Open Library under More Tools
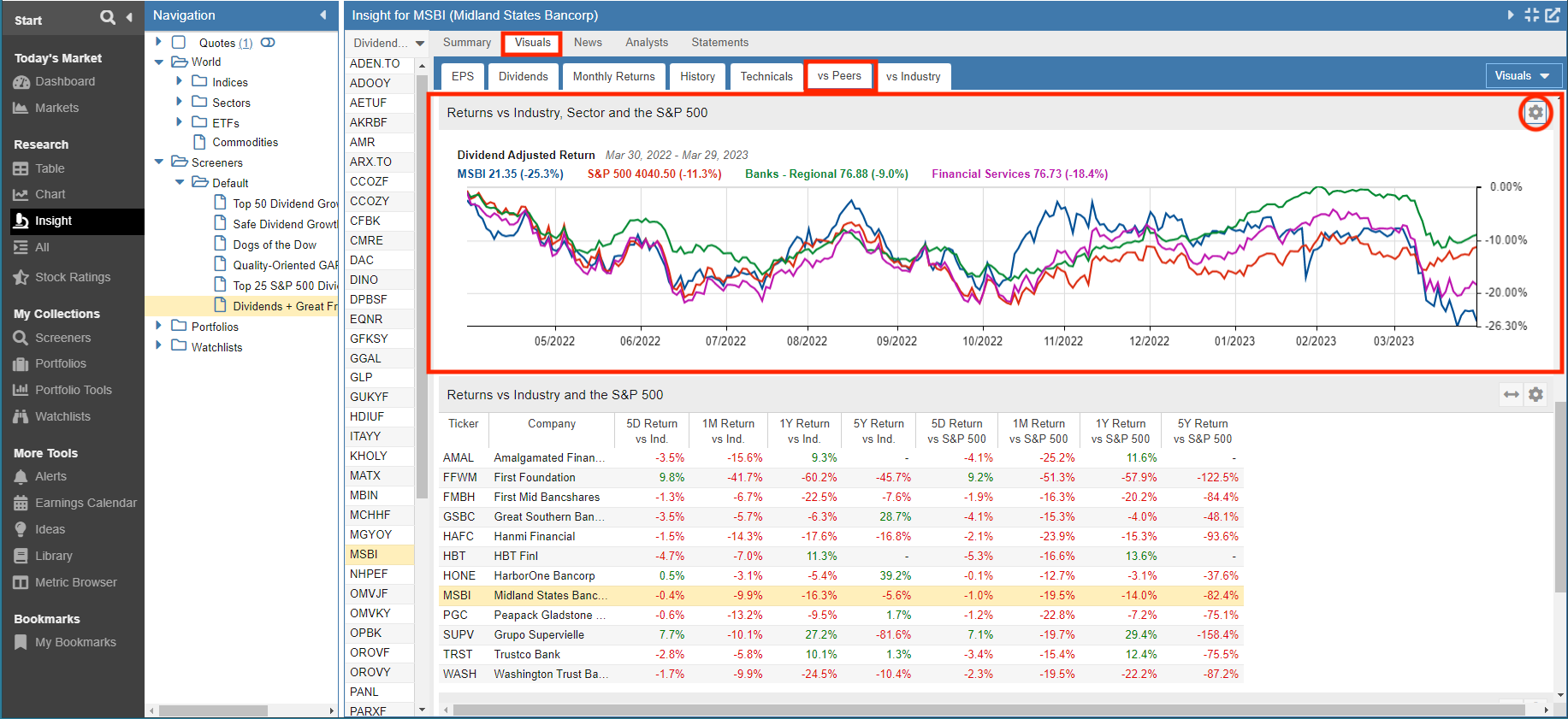1568x719 pixels. coord(53,556)
